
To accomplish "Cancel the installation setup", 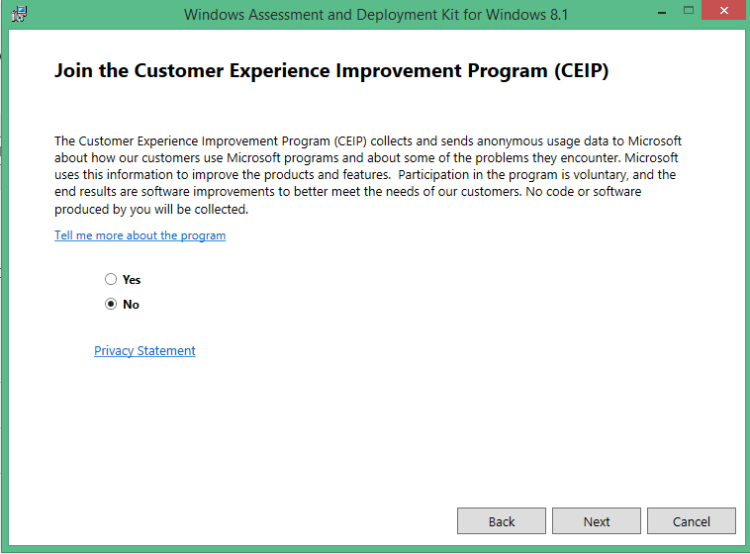I will 691,521.
